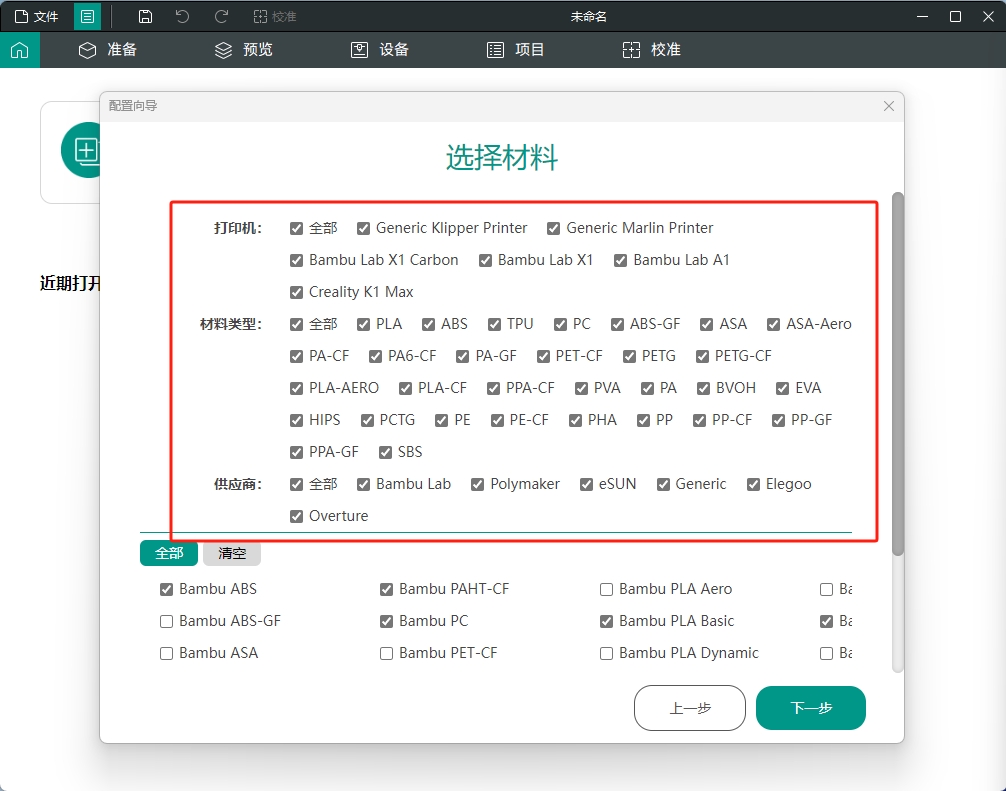Toggle the PHA material checkbox
The width and height of the screenshot is (1006, 791).
[x=575, y=421]
